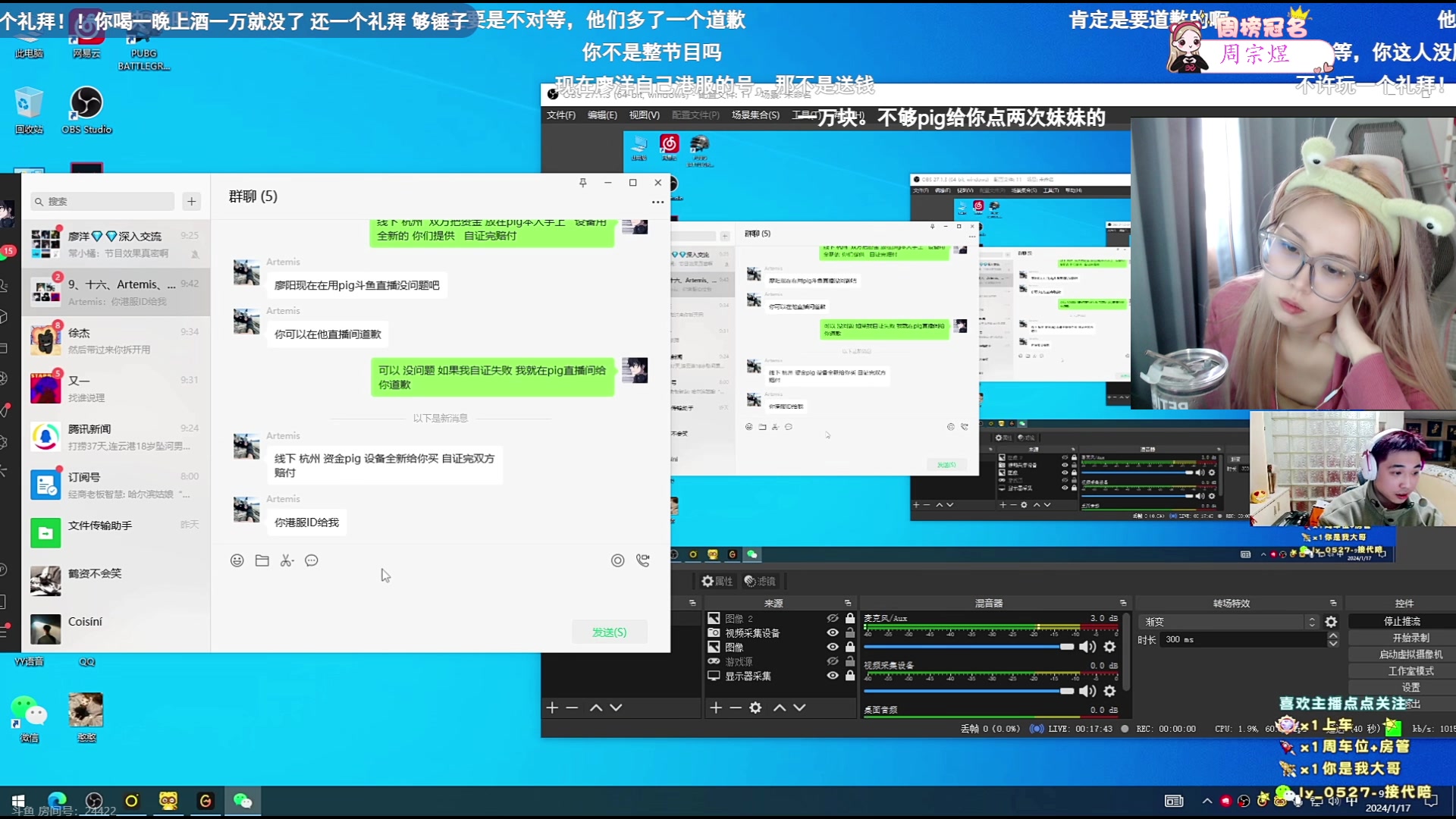Mute the 麦克风/Aux audio channel
This screenshot has width=1456, height=819.
click(1087, 647)
